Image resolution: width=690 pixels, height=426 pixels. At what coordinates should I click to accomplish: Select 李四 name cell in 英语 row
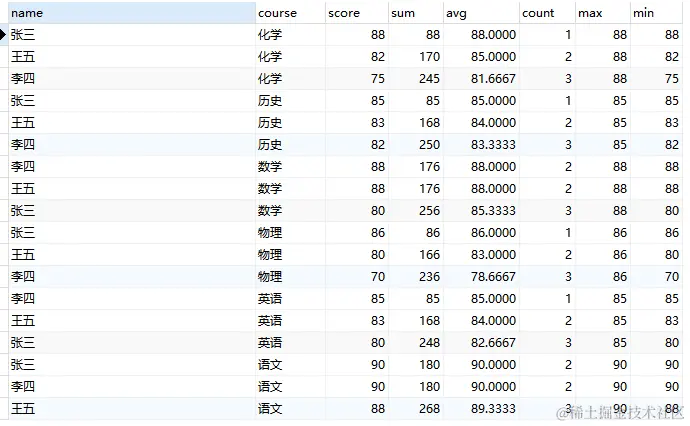point(132,299)
